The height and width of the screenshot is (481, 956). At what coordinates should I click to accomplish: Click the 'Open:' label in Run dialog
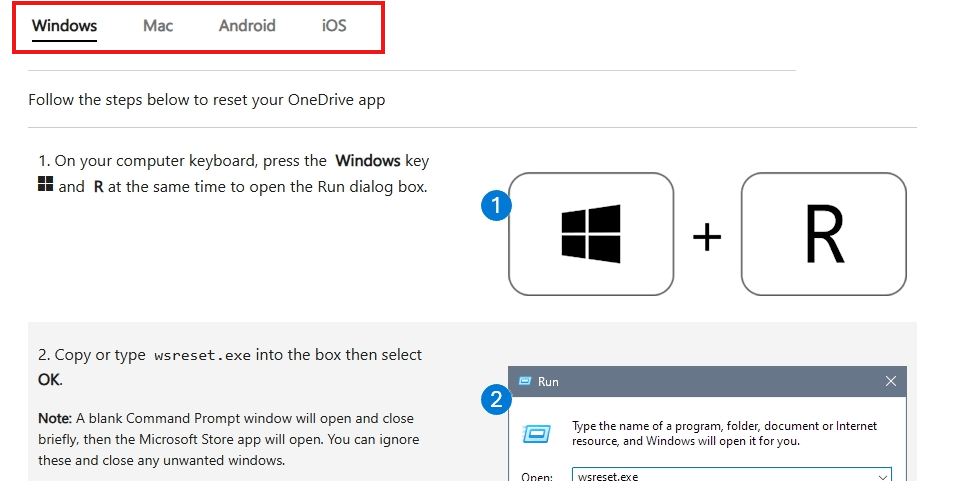(537, 476)
